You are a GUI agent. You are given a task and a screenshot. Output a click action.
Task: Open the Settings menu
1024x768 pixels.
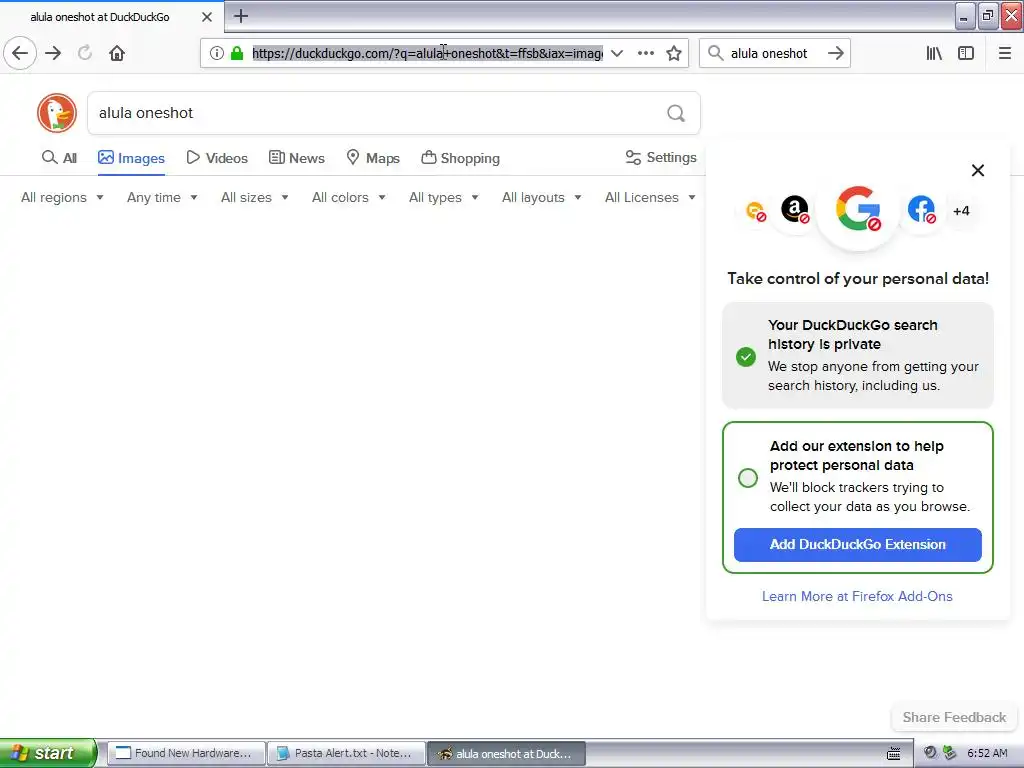point(661,157)
